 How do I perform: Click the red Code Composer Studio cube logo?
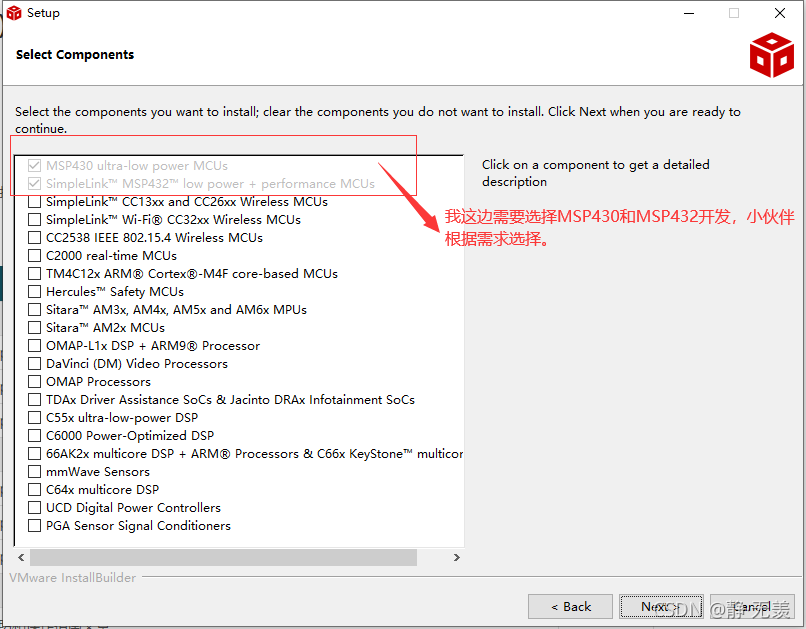pos(772,55)
